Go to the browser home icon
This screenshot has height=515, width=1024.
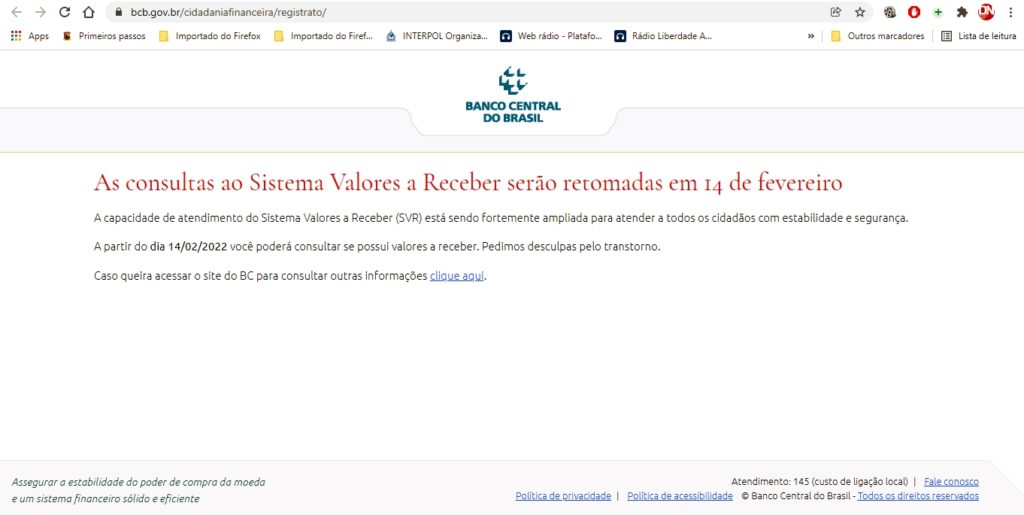click(x=89, y=12)
